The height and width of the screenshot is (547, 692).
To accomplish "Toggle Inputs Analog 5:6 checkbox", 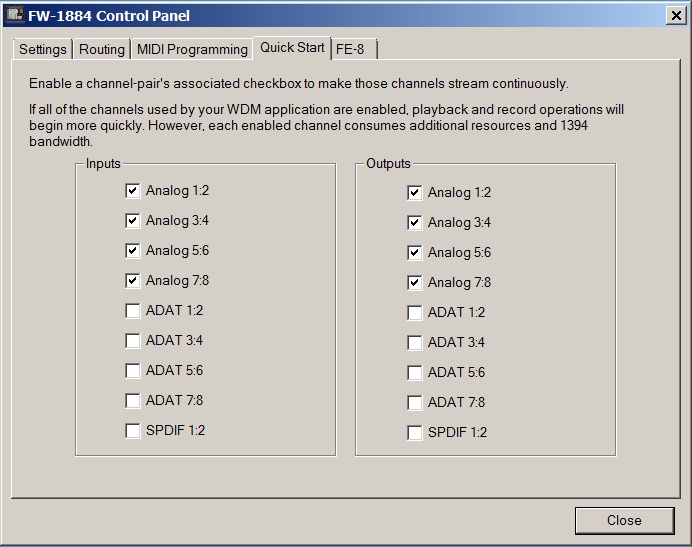I will (132, 251).
